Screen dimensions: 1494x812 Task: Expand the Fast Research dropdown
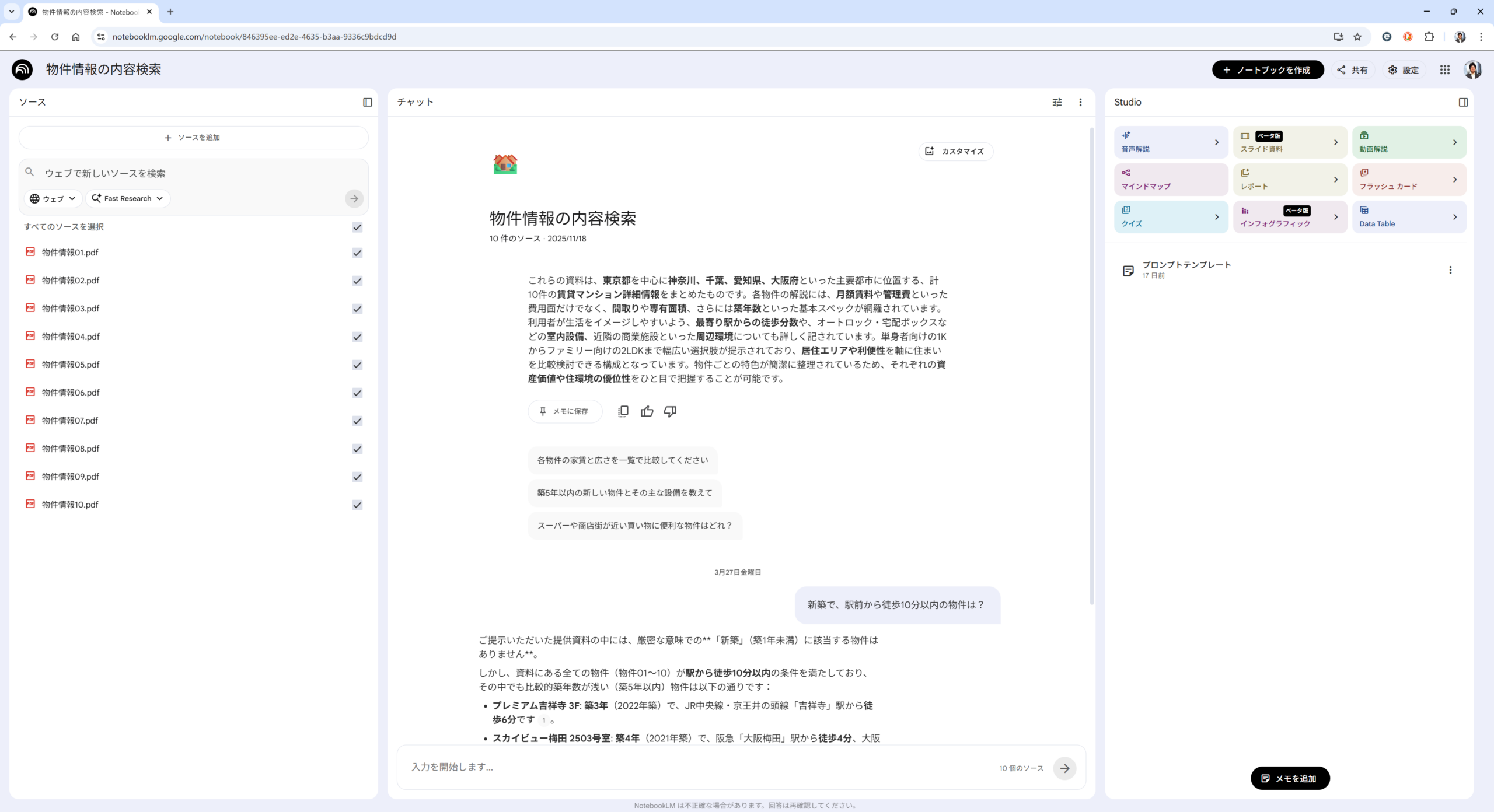click(128, 198)
